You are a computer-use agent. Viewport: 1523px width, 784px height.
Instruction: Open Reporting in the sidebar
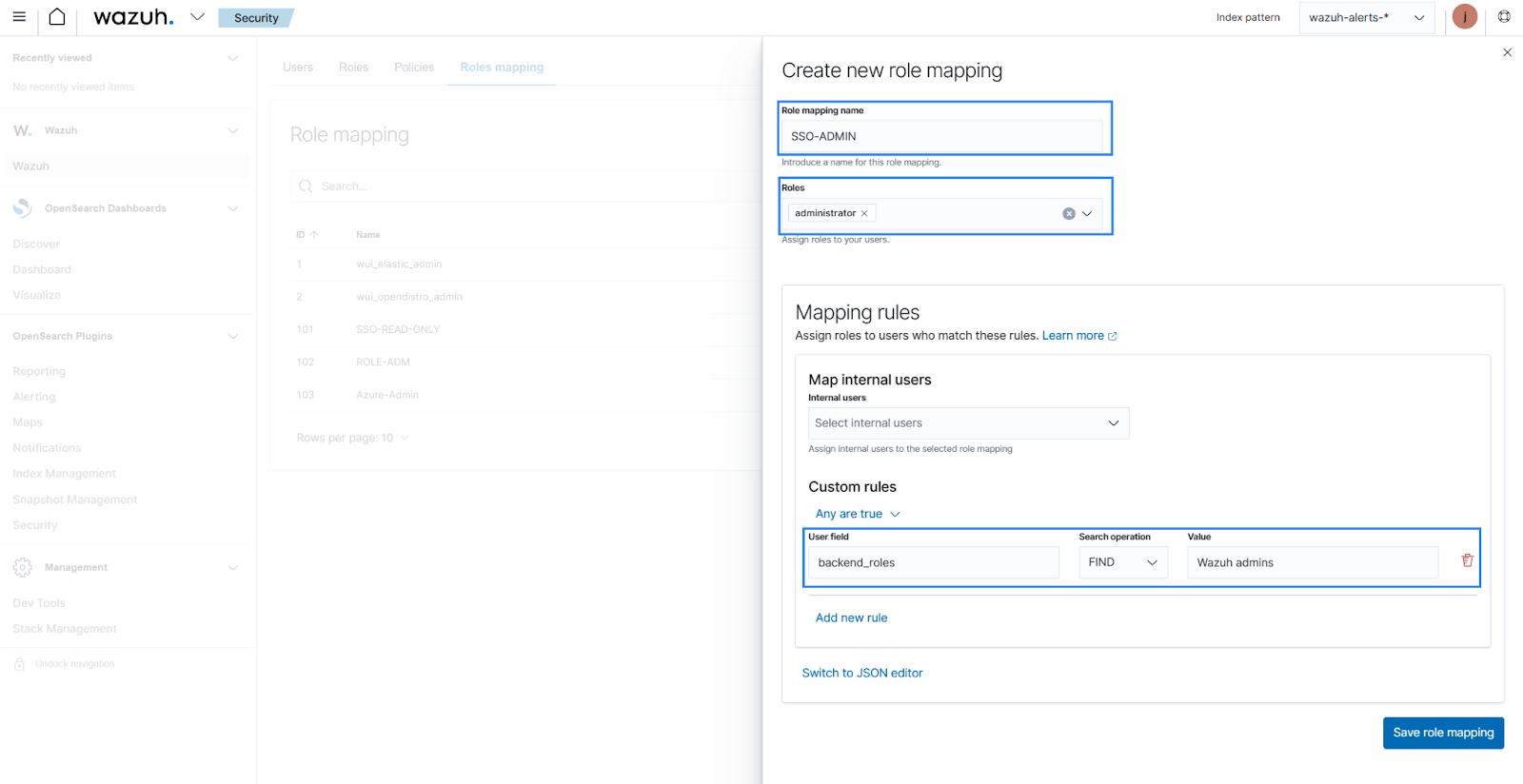tap(39, 371)
